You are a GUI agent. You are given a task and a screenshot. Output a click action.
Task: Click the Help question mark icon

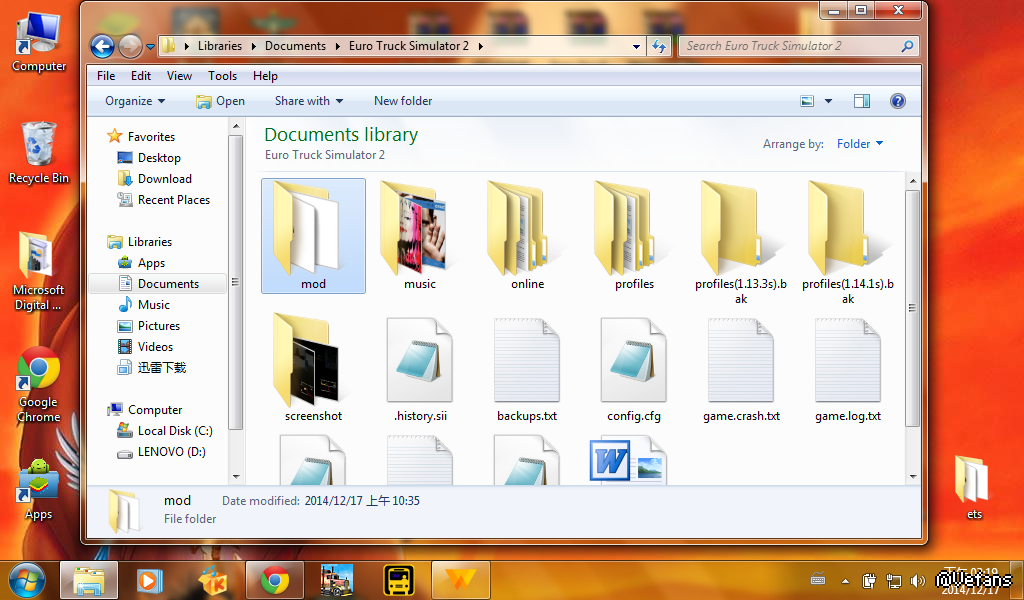897,101
